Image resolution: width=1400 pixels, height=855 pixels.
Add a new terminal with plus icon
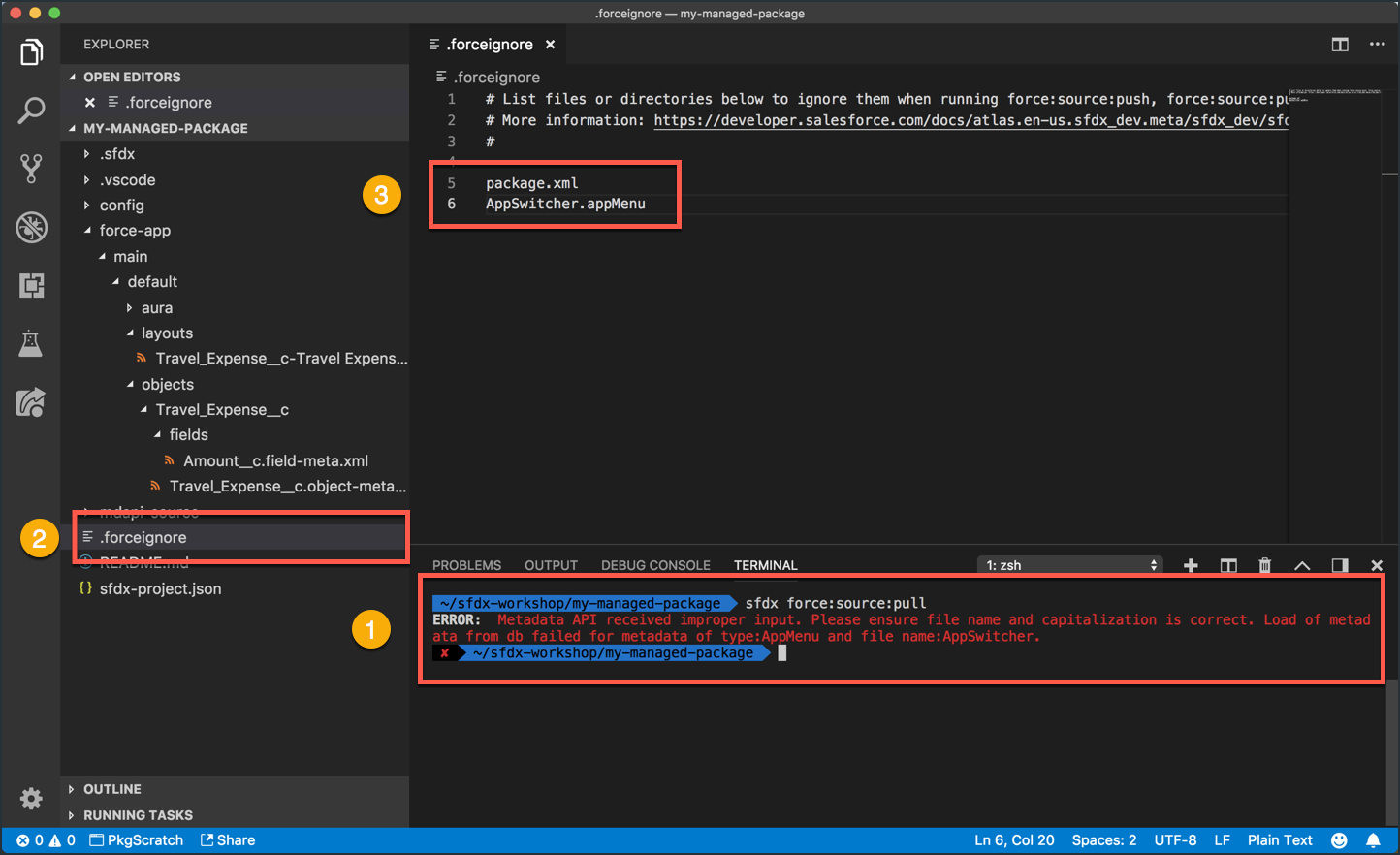tap(1191, 565)
